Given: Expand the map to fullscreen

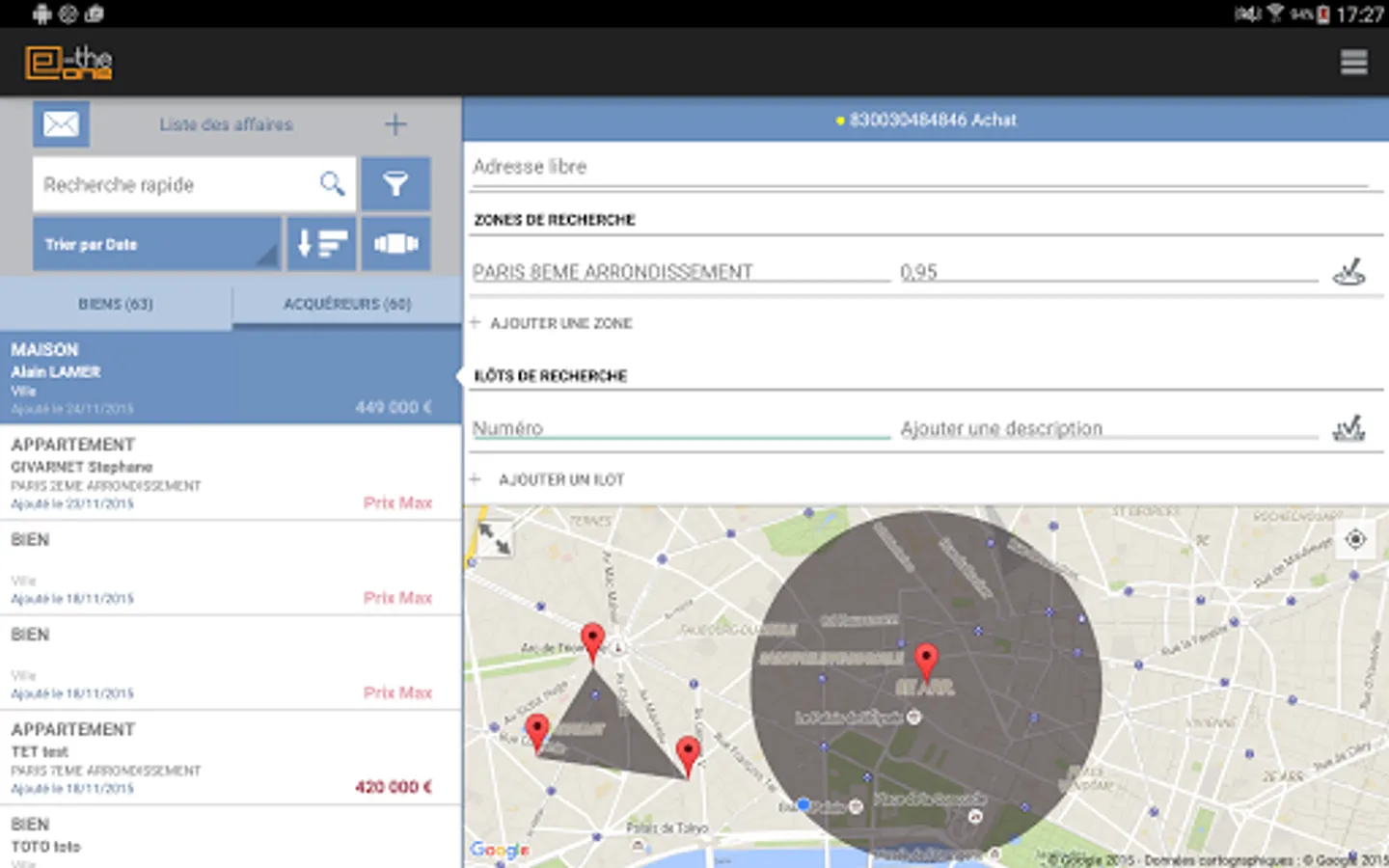Looking at the screenshot, I should [495, 538].
